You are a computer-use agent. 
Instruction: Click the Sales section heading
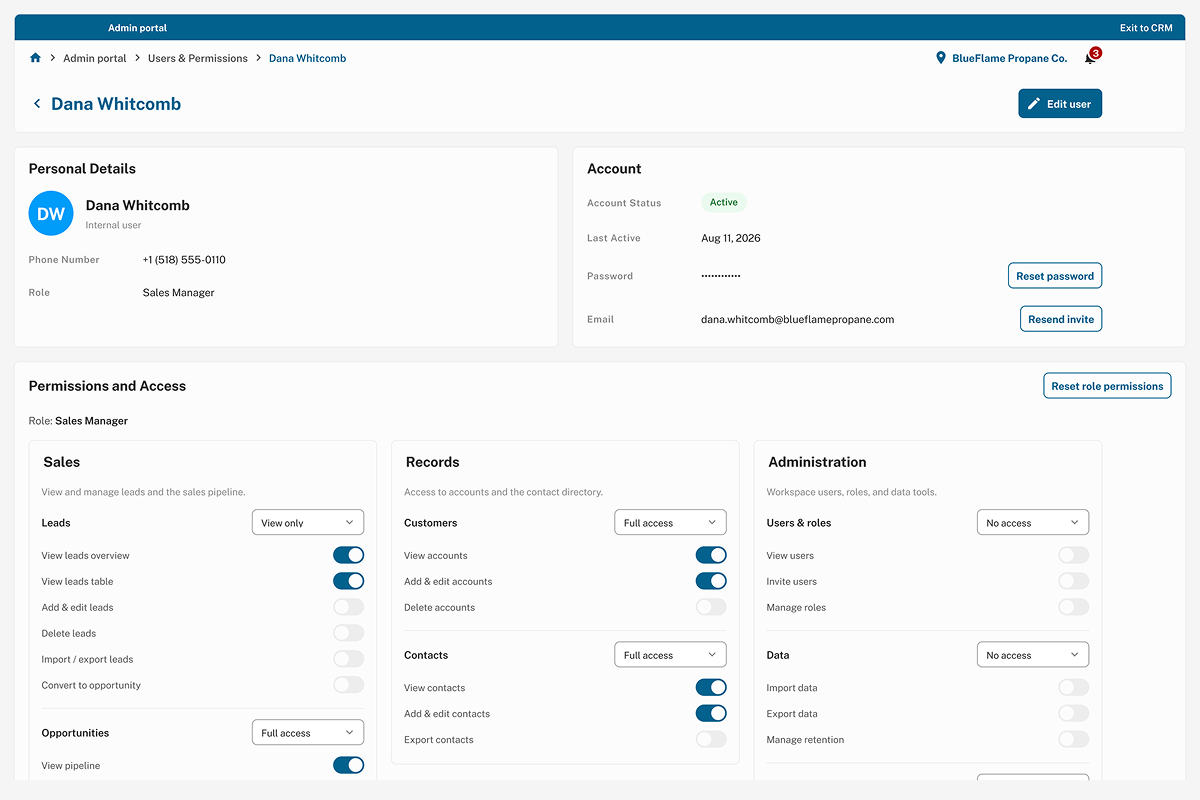62,462
